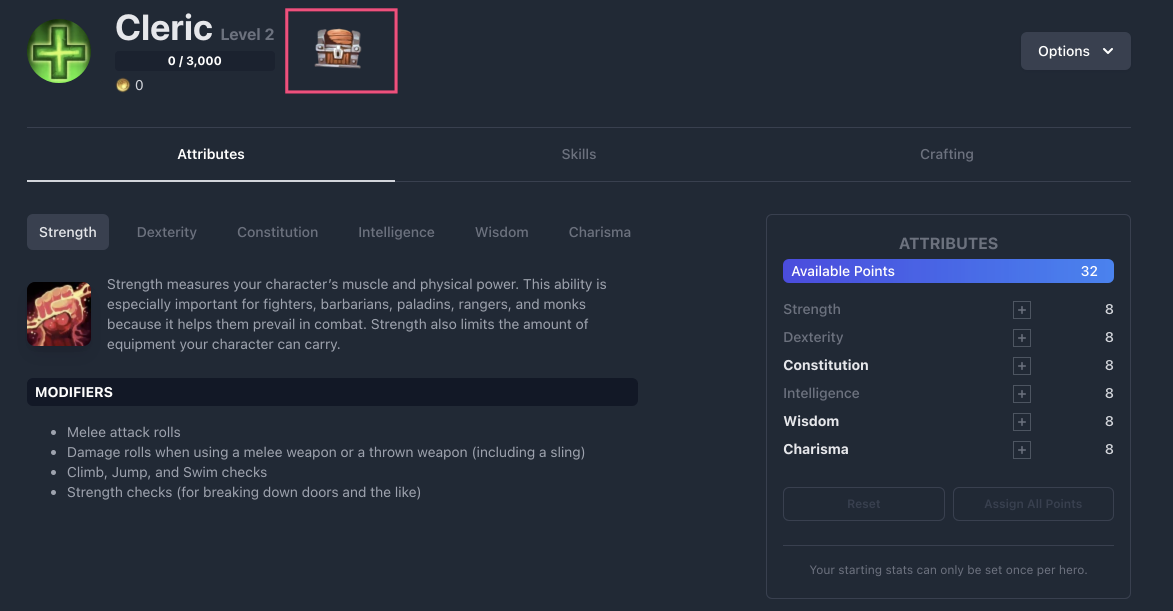Click Wisdom label in the attributes panel

pyautogui.click(x=811, y=422)
